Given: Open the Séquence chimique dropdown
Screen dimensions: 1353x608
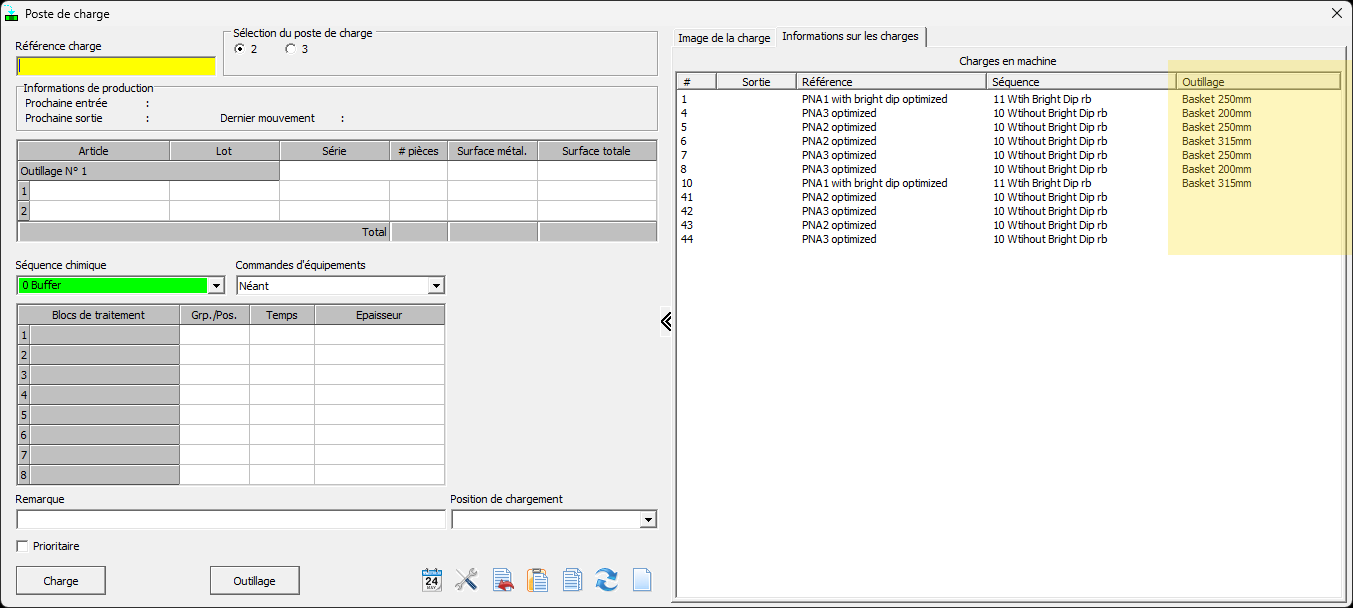Looking at the screenshot, I should coord(216,286).
